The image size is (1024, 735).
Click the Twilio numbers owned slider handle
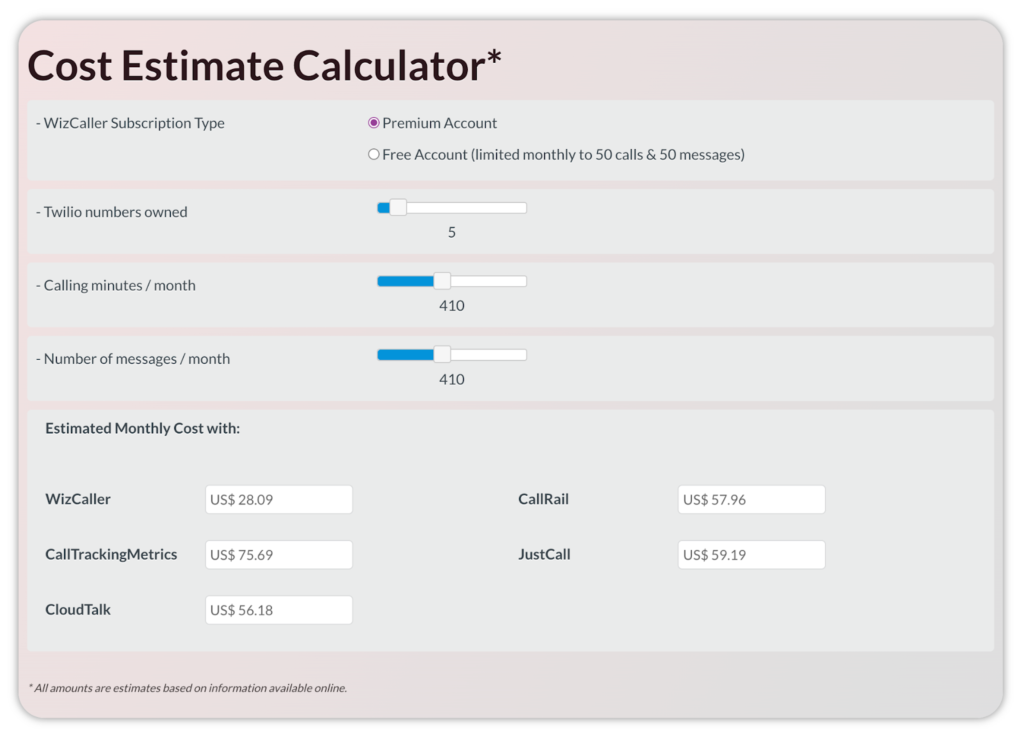tap(398, 208)
